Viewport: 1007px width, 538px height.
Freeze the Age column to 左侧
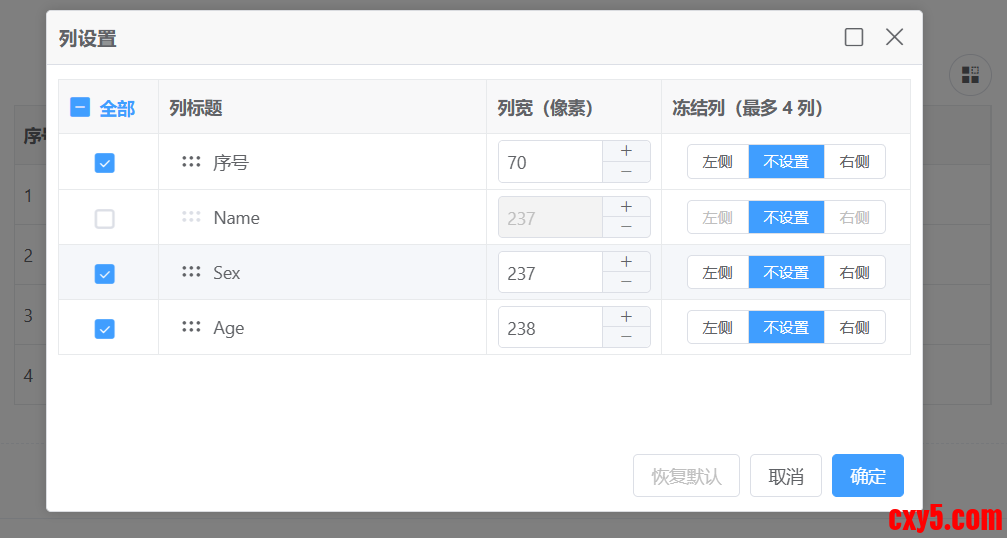(x=718, y=327)
